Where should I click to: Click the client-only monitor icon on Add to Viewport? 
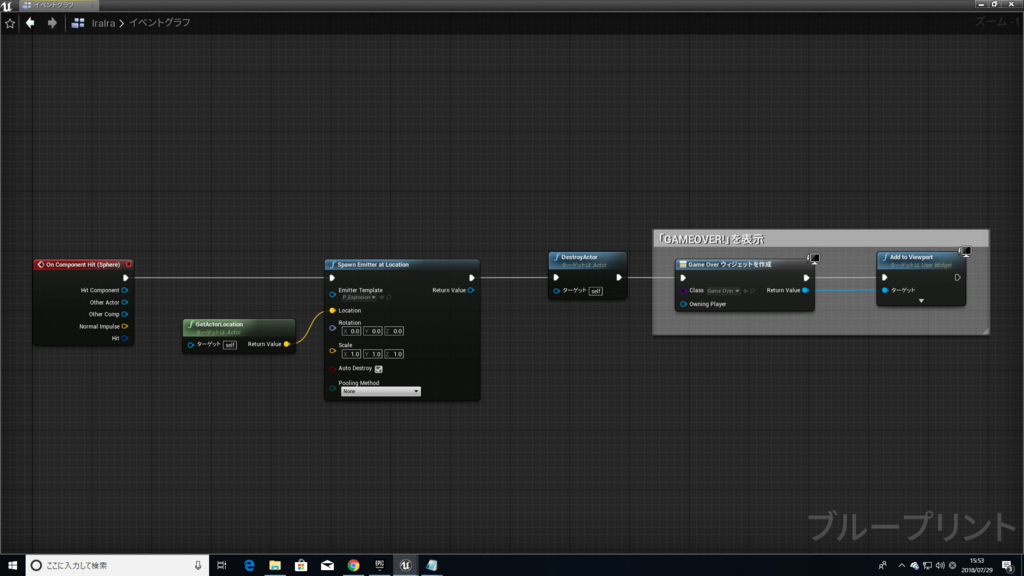966,251
